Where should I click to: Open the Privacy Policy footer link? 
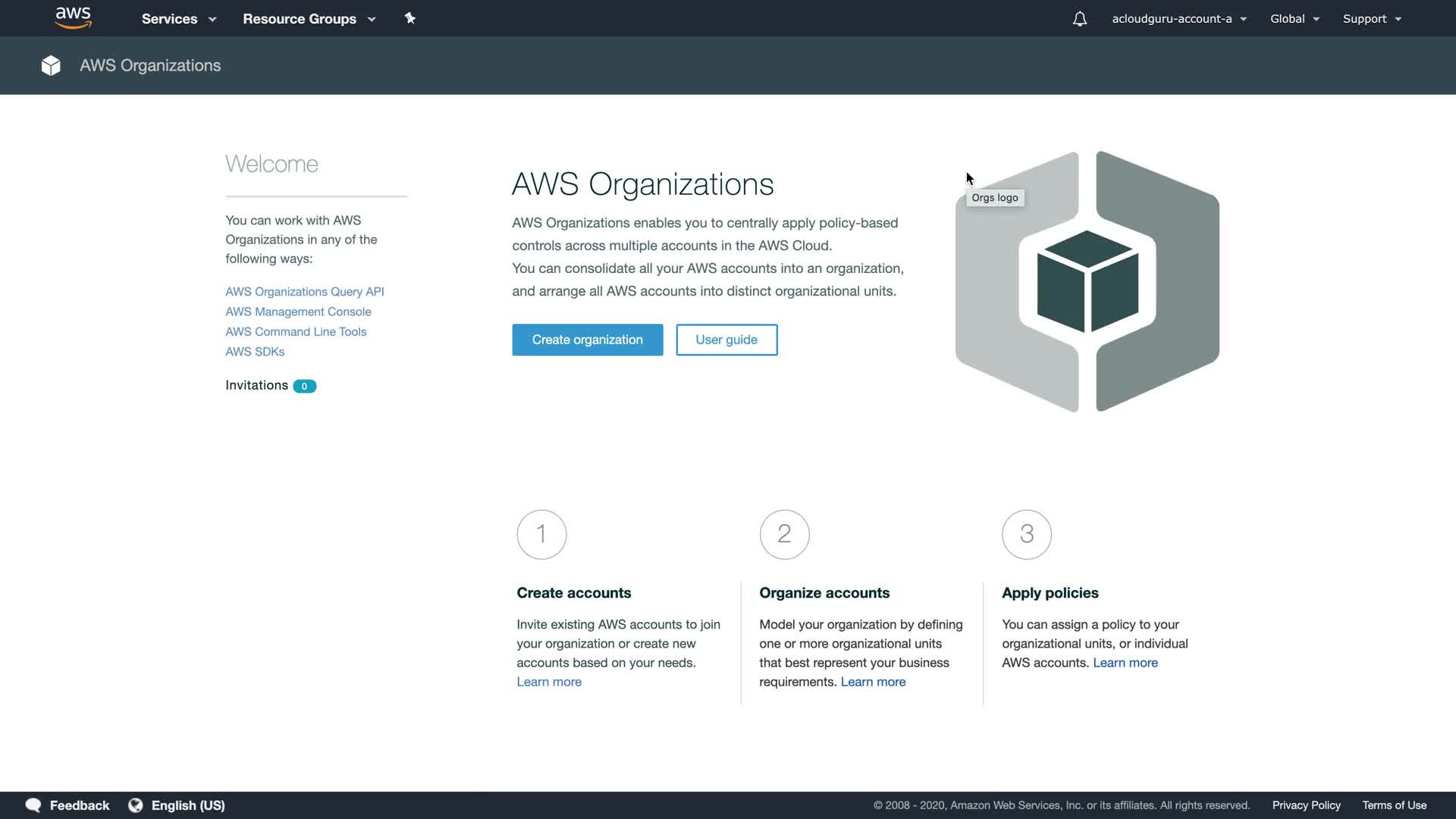(1306, 805)
